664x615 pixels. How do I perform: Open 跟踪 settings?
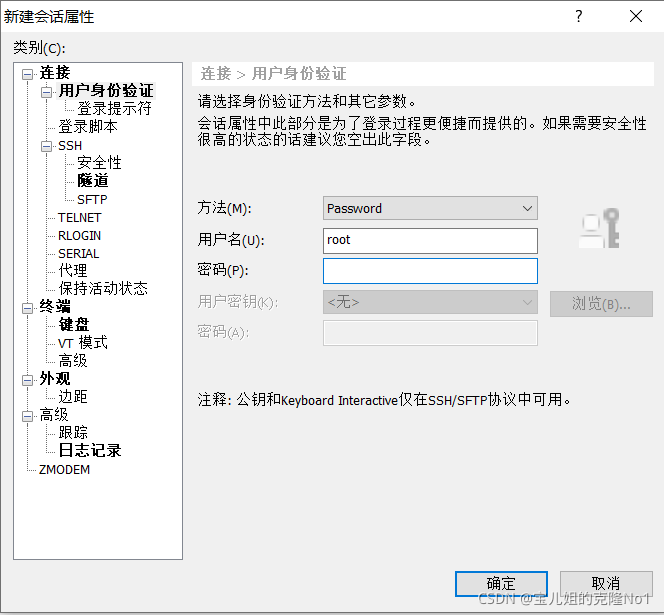pos(73,432)
